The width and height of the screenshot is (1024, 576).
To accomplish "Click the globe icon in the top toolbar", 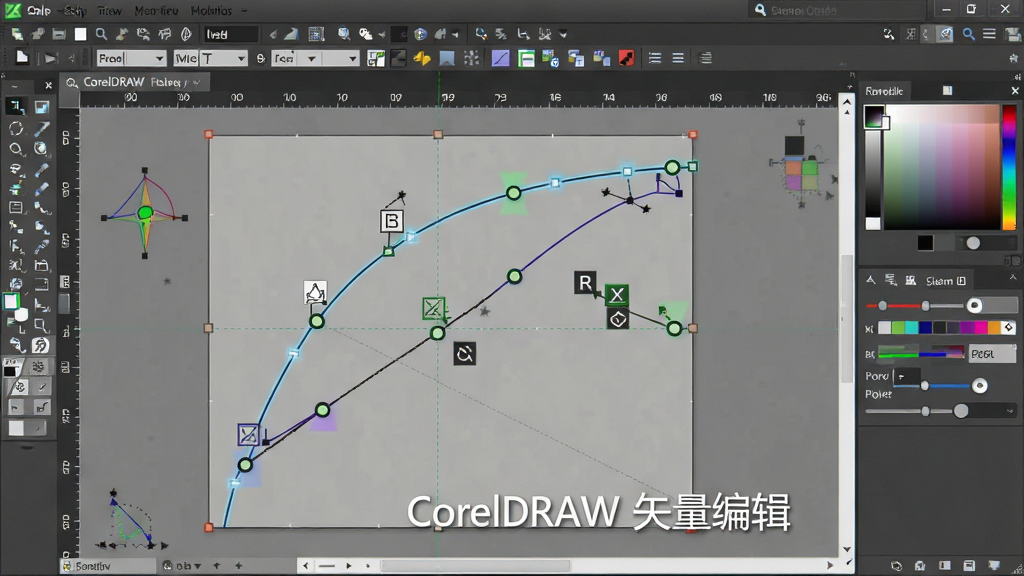I will tap(421, 34).
